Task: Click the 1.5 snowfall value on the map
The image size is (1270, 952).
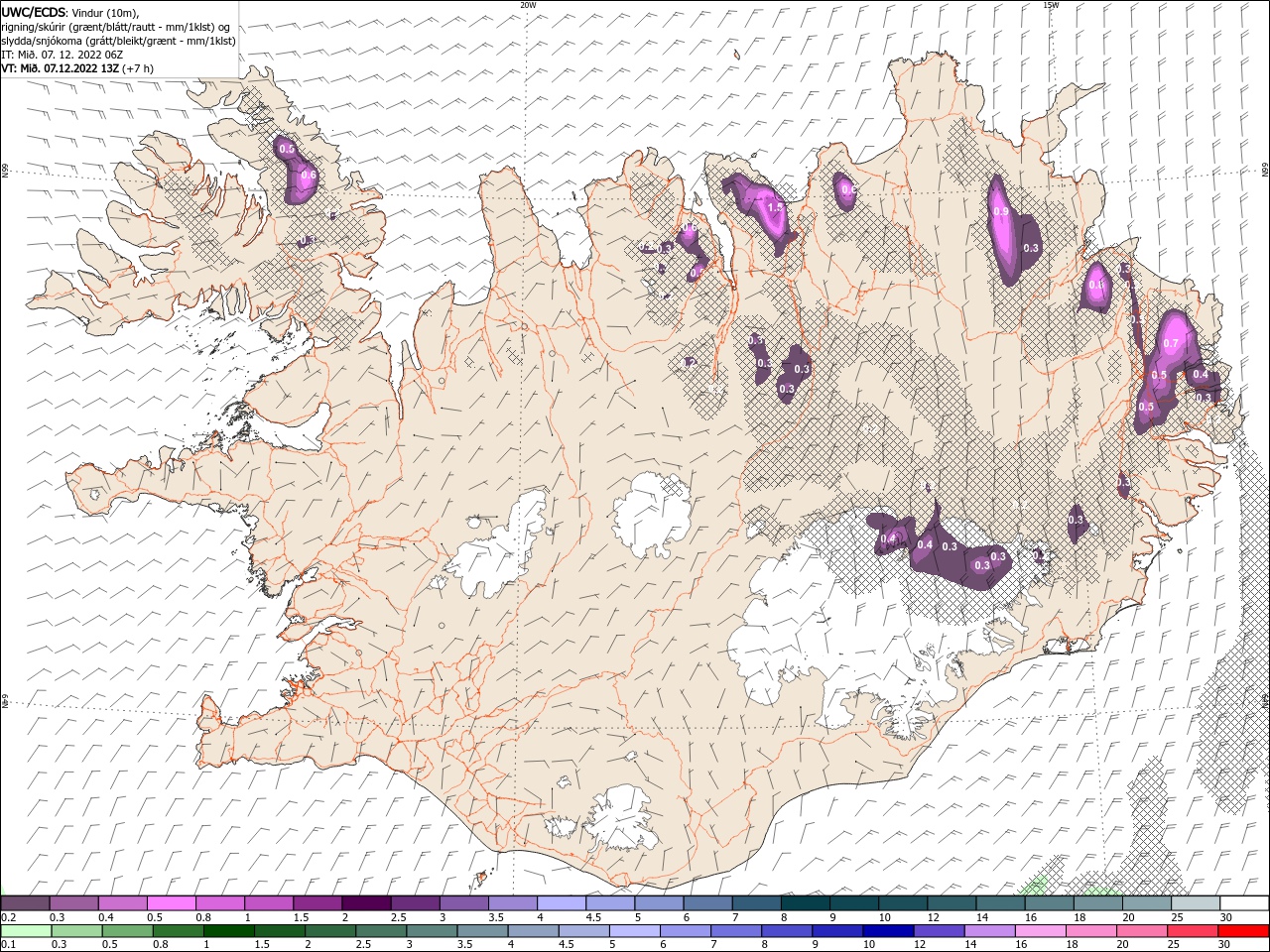Action: pos(776,208)
